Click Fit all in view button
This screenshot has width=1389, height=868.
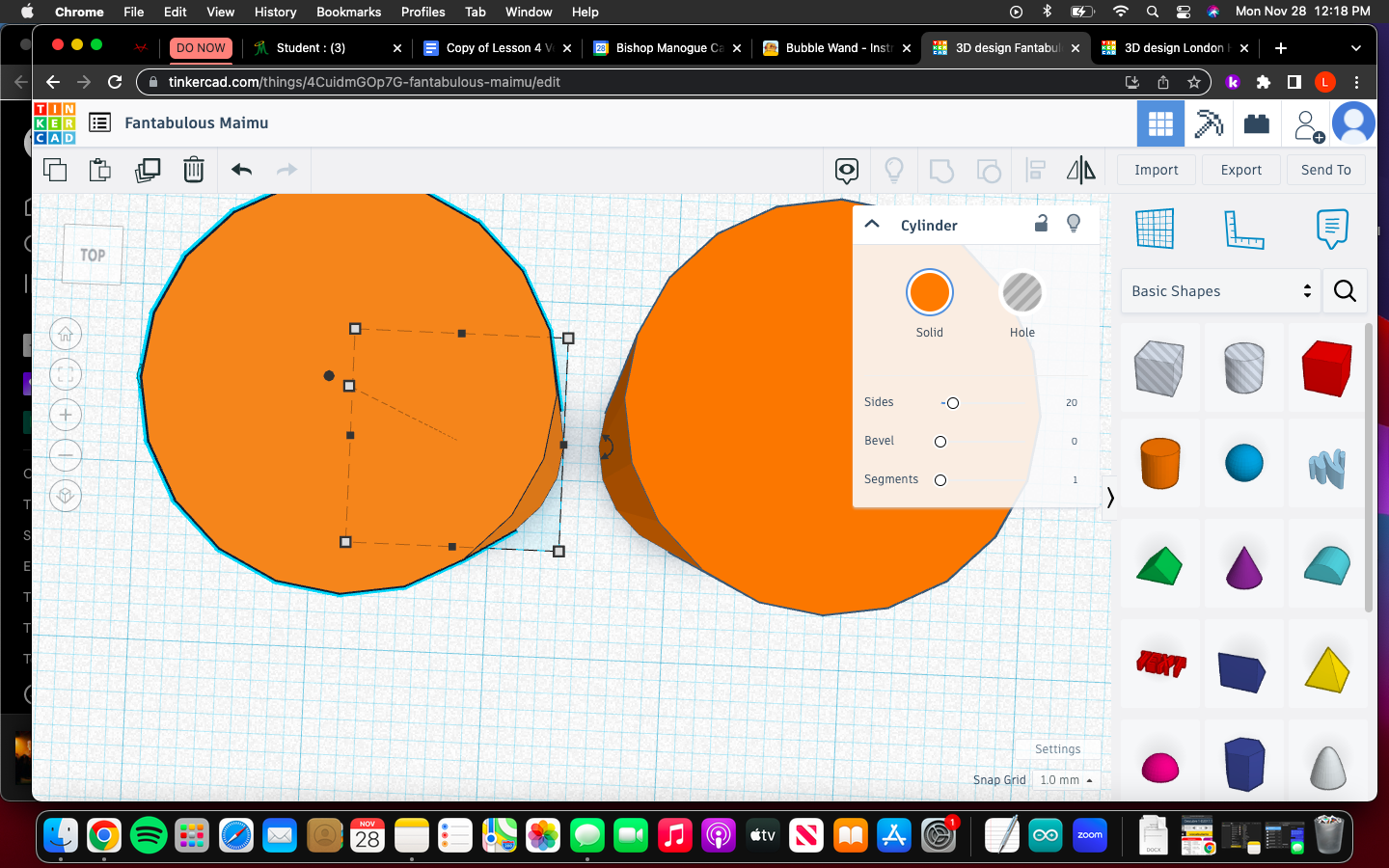click(66, 375)
